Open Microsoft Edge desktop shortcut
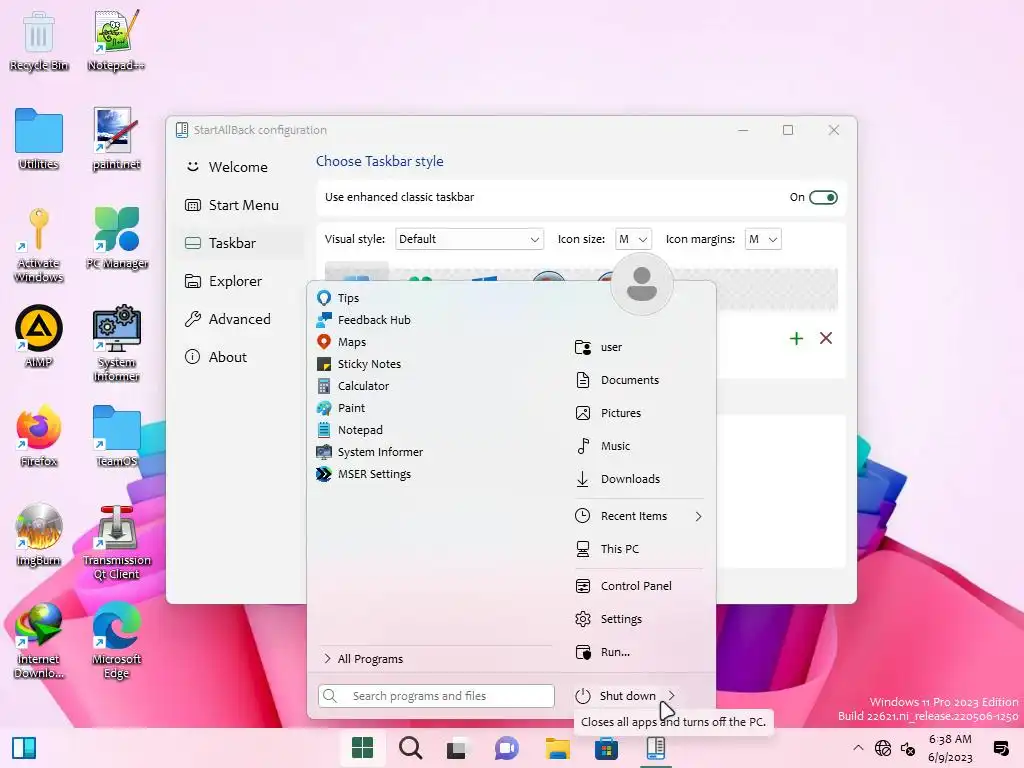 coord(116,641)
